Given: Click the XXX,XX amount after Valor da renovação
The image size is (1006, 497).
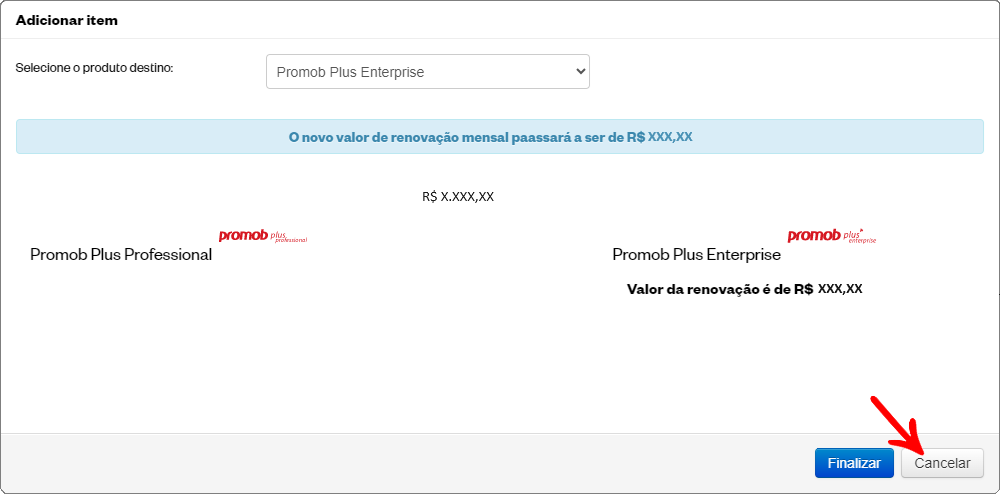Looking at the screenshot, I should click(x=840, y=289).
